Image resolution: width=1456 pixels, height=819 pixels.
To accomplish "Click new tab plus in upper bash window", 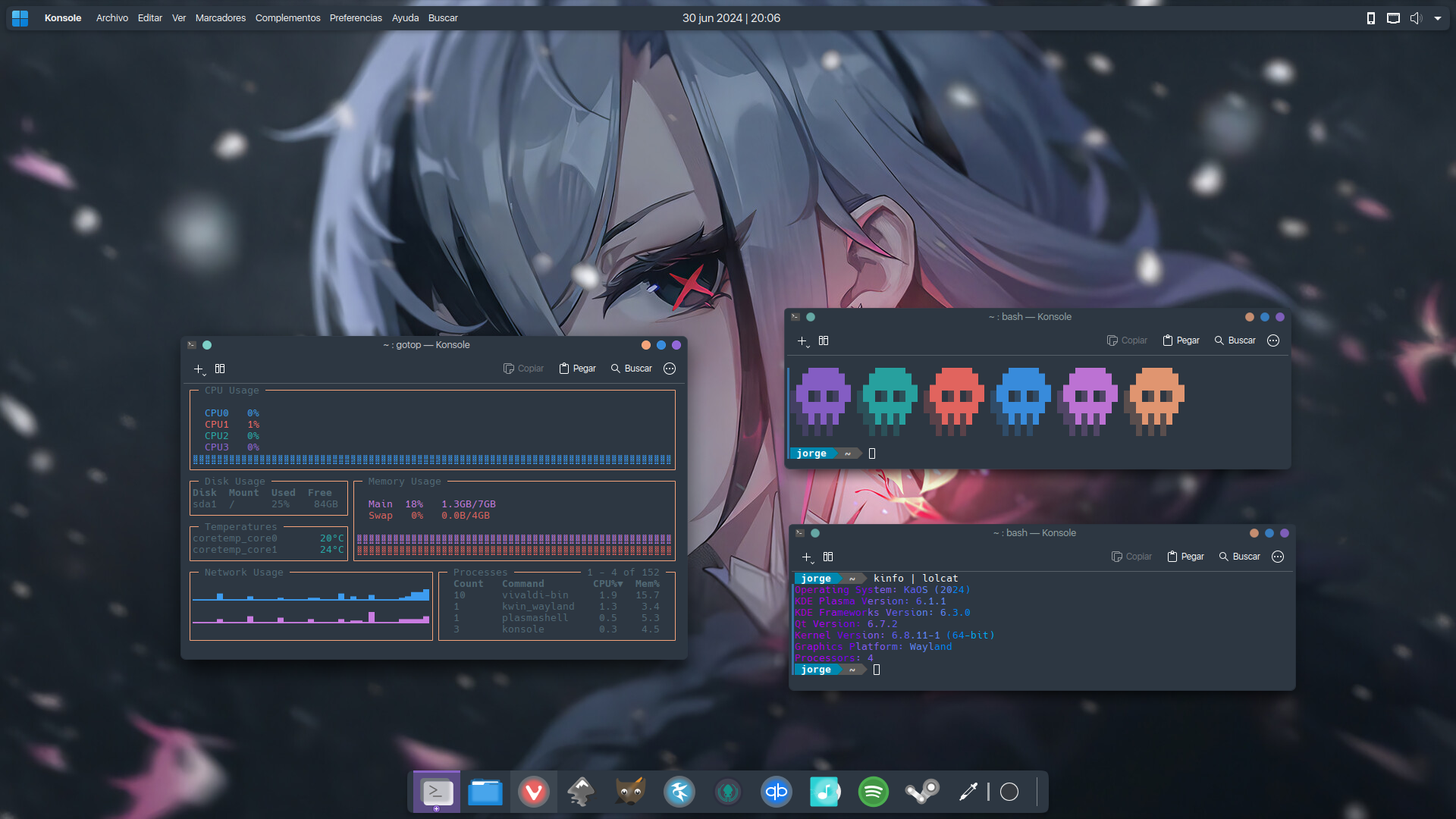I will [x=803, y=341].
